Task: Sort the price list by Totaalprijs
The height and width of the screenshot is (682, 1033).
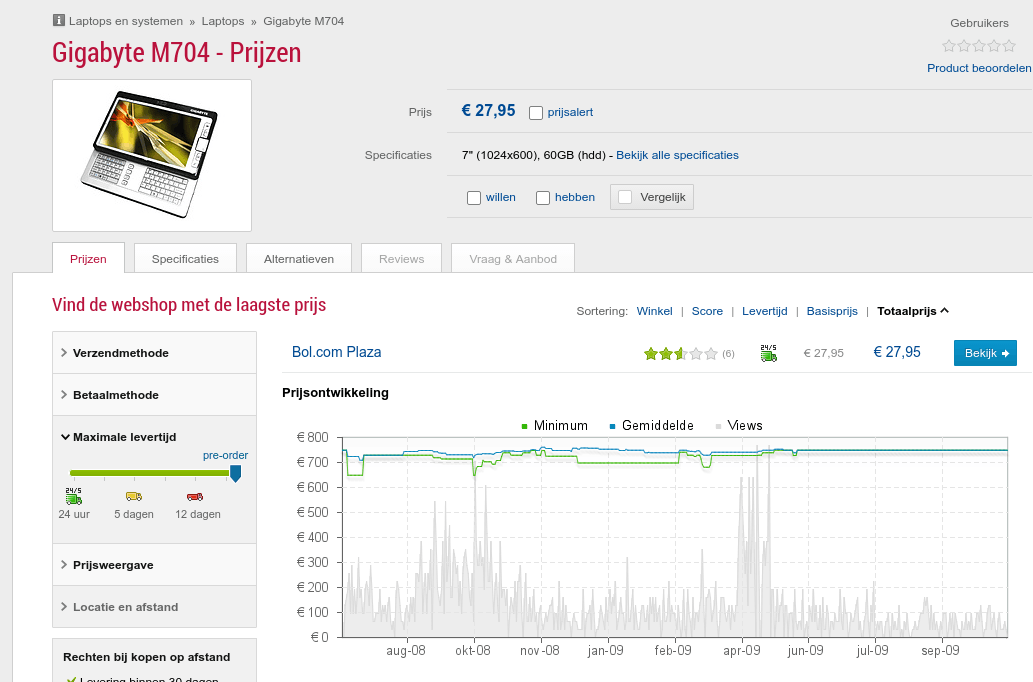Action: 907,311
